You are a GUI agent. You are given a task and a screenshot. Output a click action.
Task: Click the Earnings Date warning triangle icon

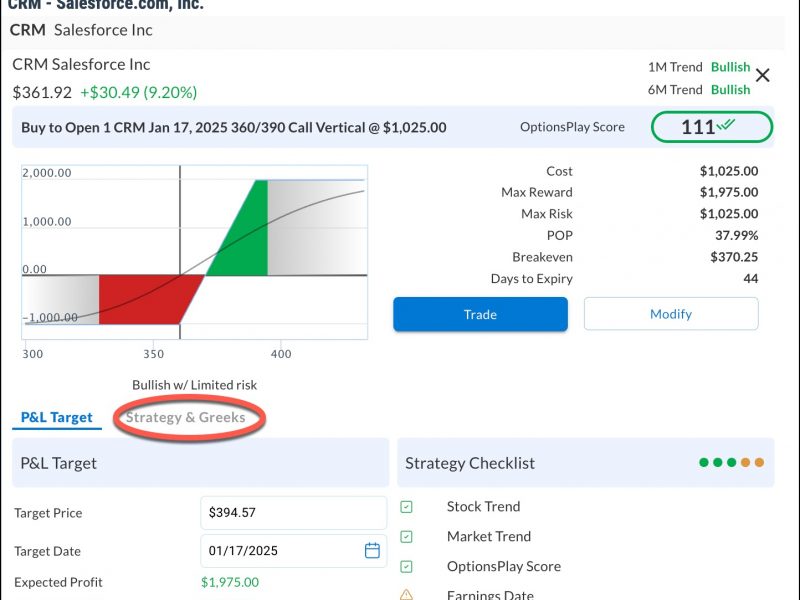coord(407,595)
